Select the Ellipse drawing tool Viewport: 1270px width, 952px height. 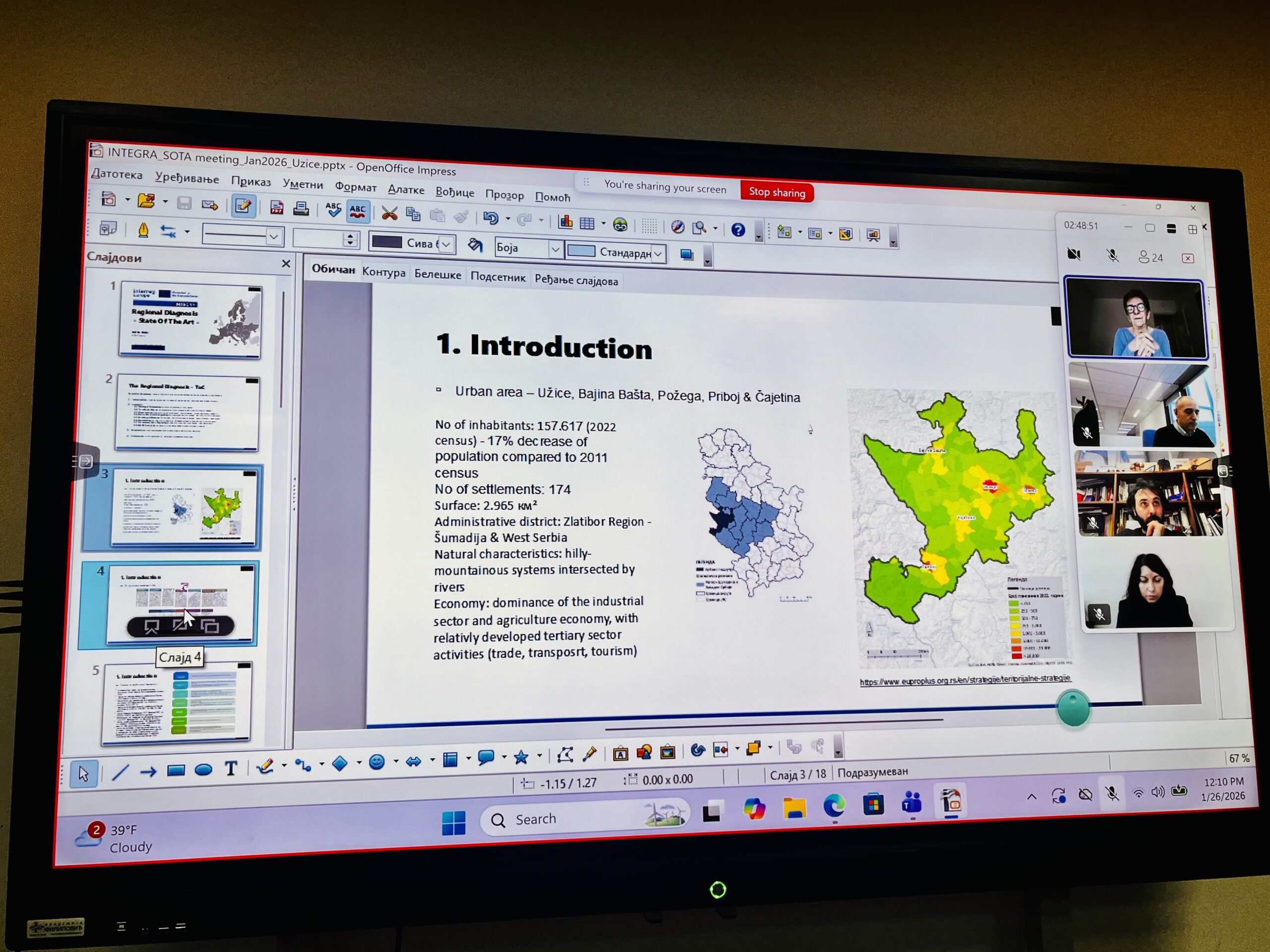(203, 770)
